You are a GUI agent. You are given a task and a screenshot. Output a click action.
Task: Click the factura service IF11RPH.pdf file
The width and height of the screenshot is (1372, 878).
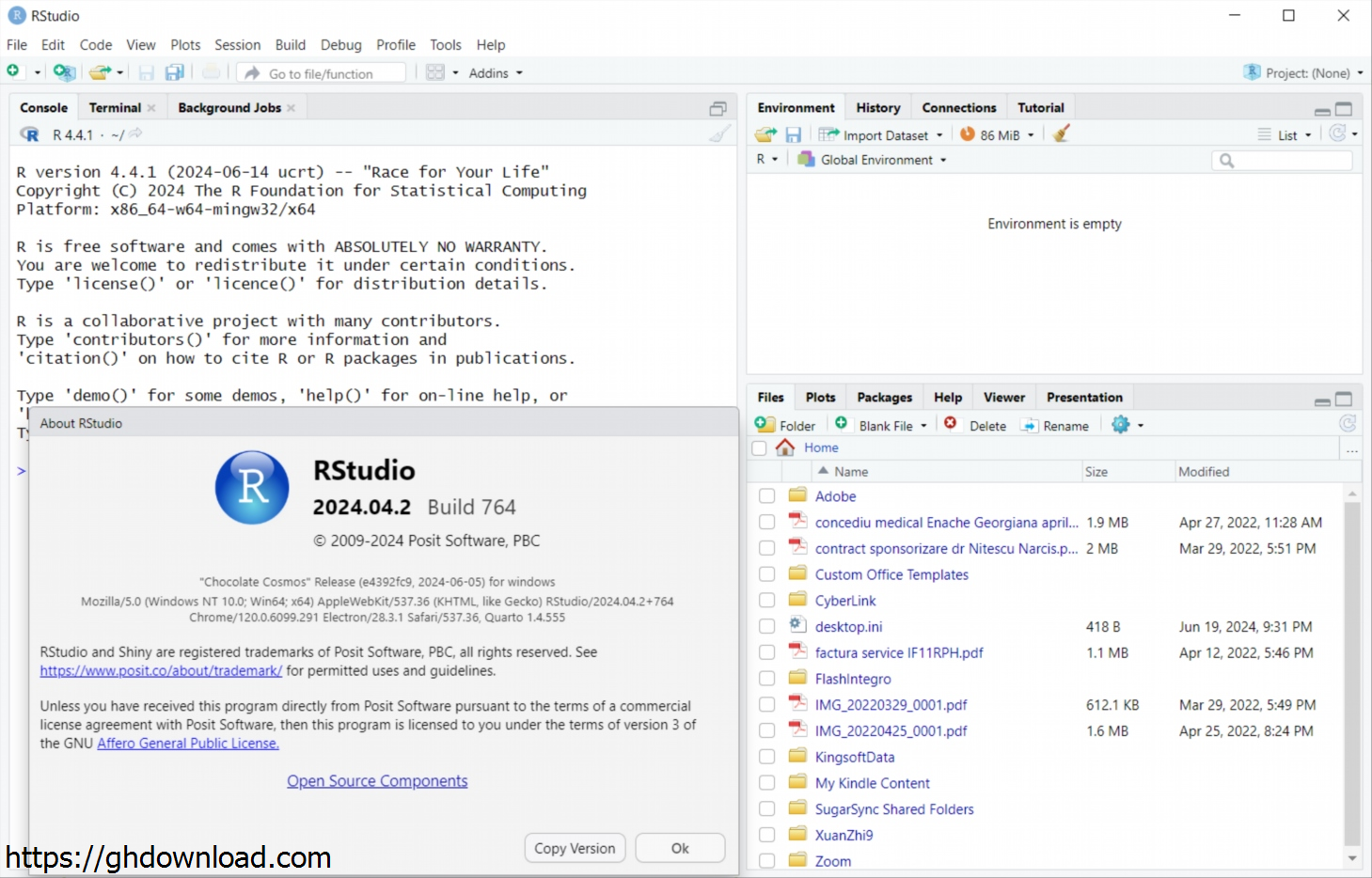point(899,652)
